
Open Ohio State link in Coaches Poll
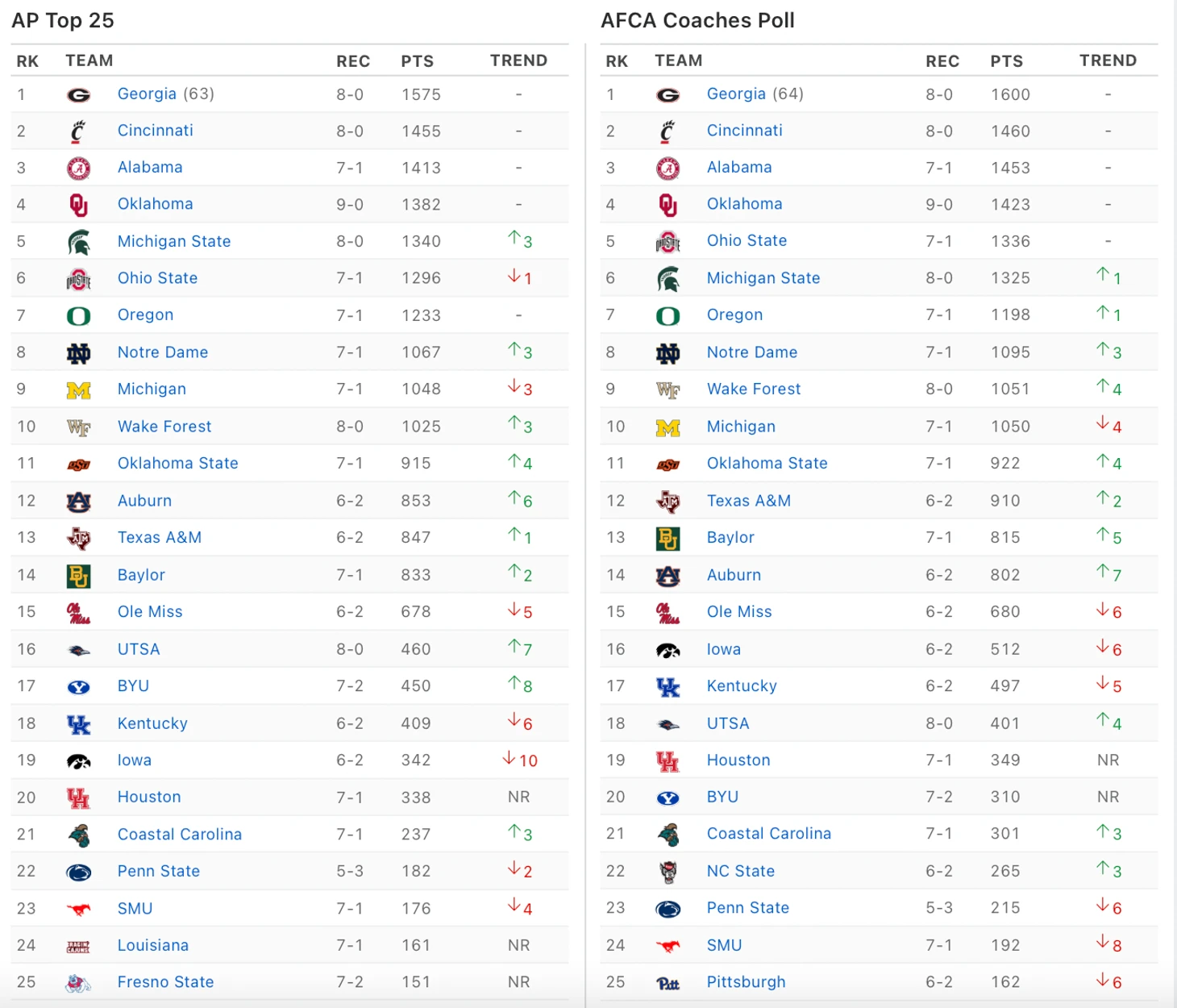[747, 240]
